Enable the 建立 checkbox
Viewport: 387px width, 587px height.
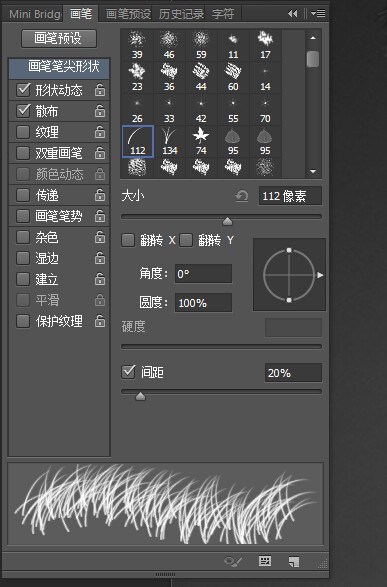pyautogui.click(x=23, y=279)
